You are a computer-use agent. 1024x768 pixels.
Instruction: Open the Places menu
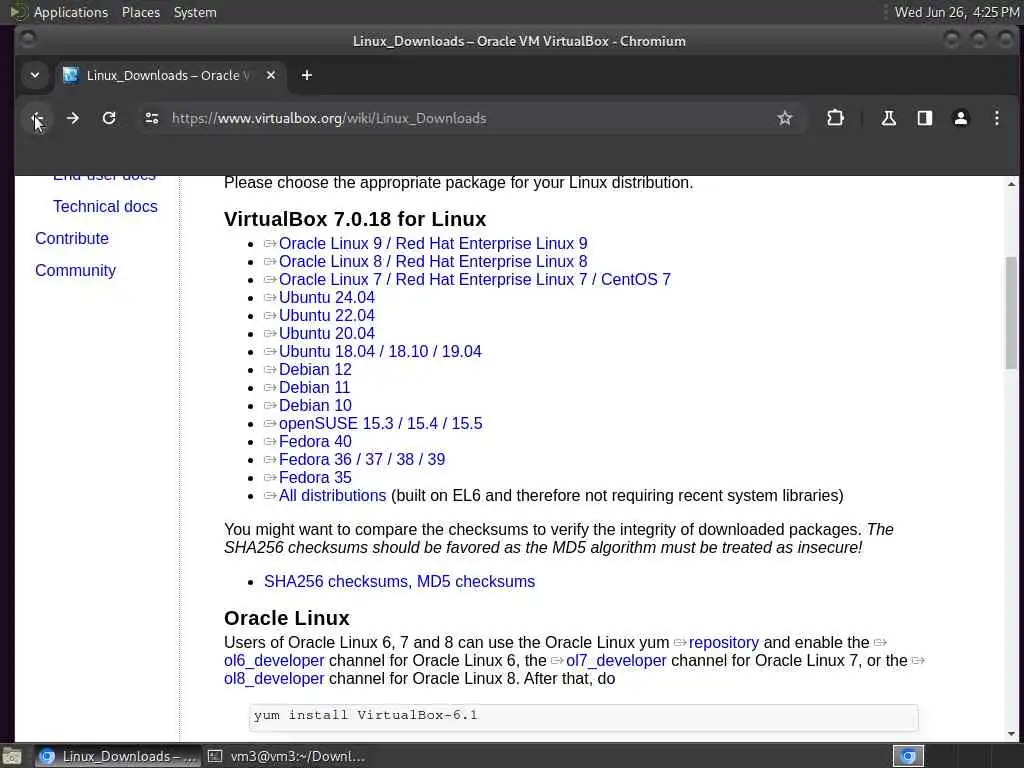tap(140, 12)
